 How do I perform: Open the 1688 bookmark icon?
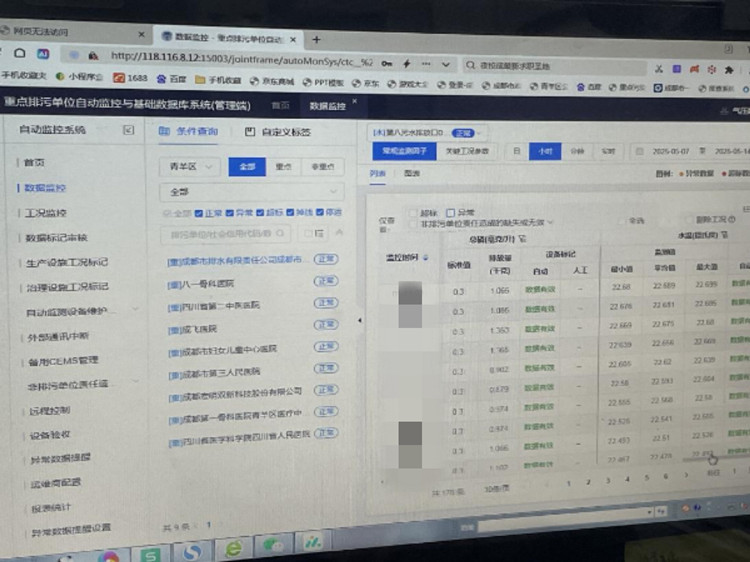coord(120,77)
